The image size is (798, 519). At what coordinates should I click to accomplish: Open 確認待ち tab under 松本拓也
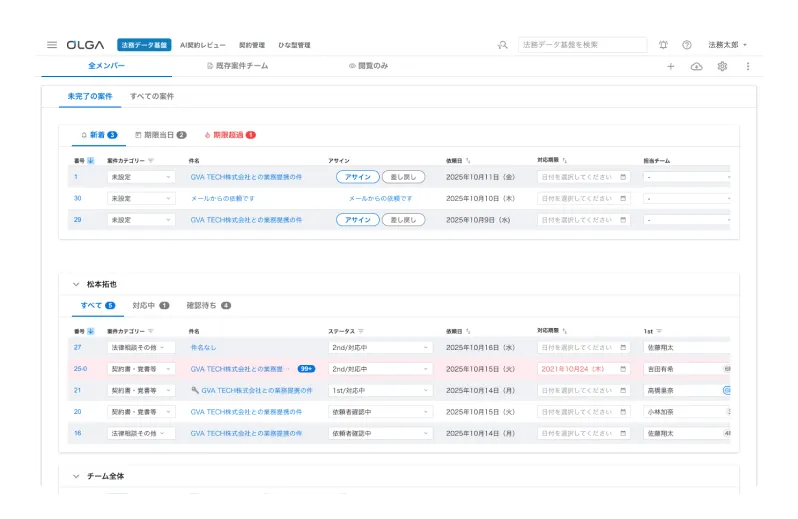pos(209,305)
